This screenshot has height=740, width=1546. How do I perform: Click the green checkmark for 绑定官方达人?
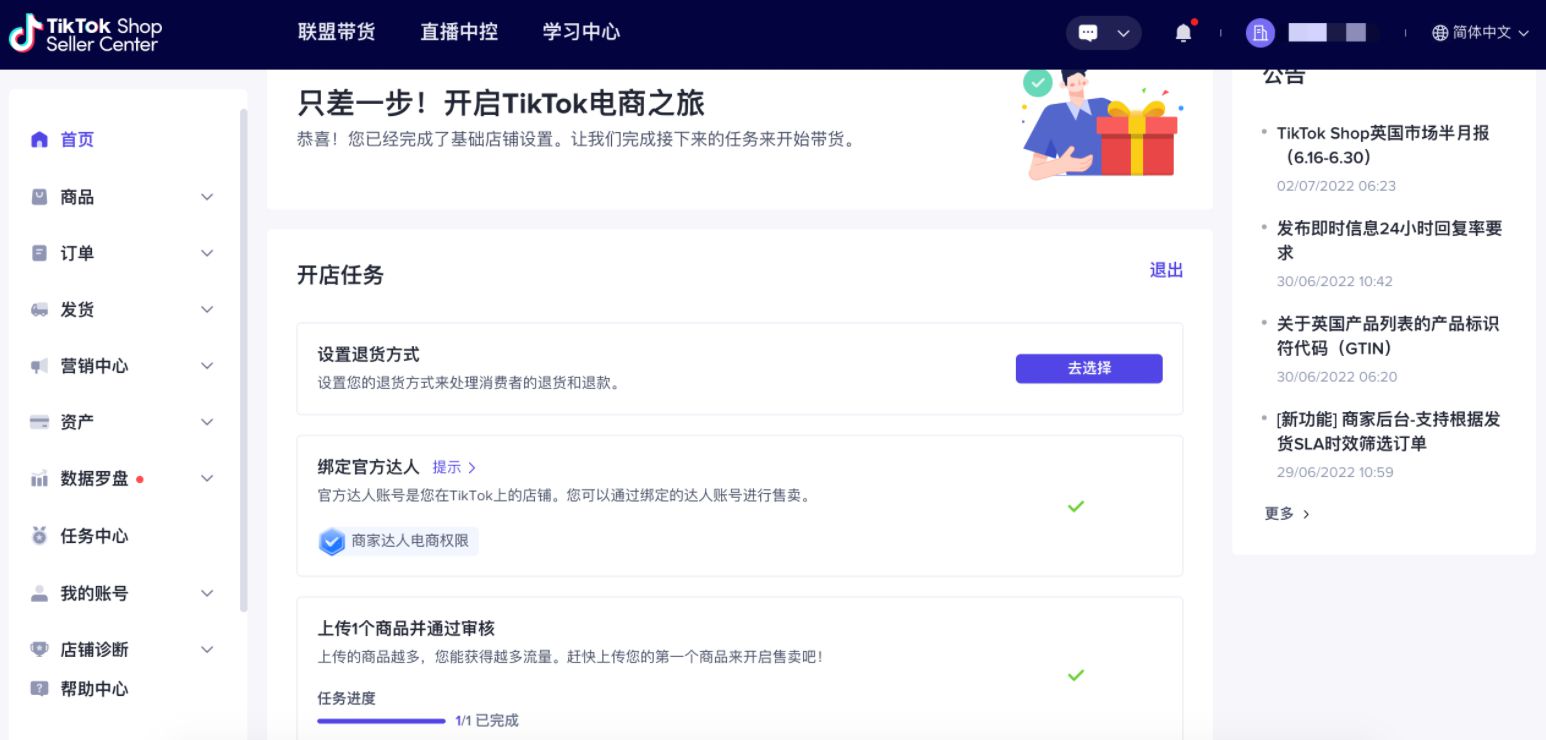[1075, 506]
